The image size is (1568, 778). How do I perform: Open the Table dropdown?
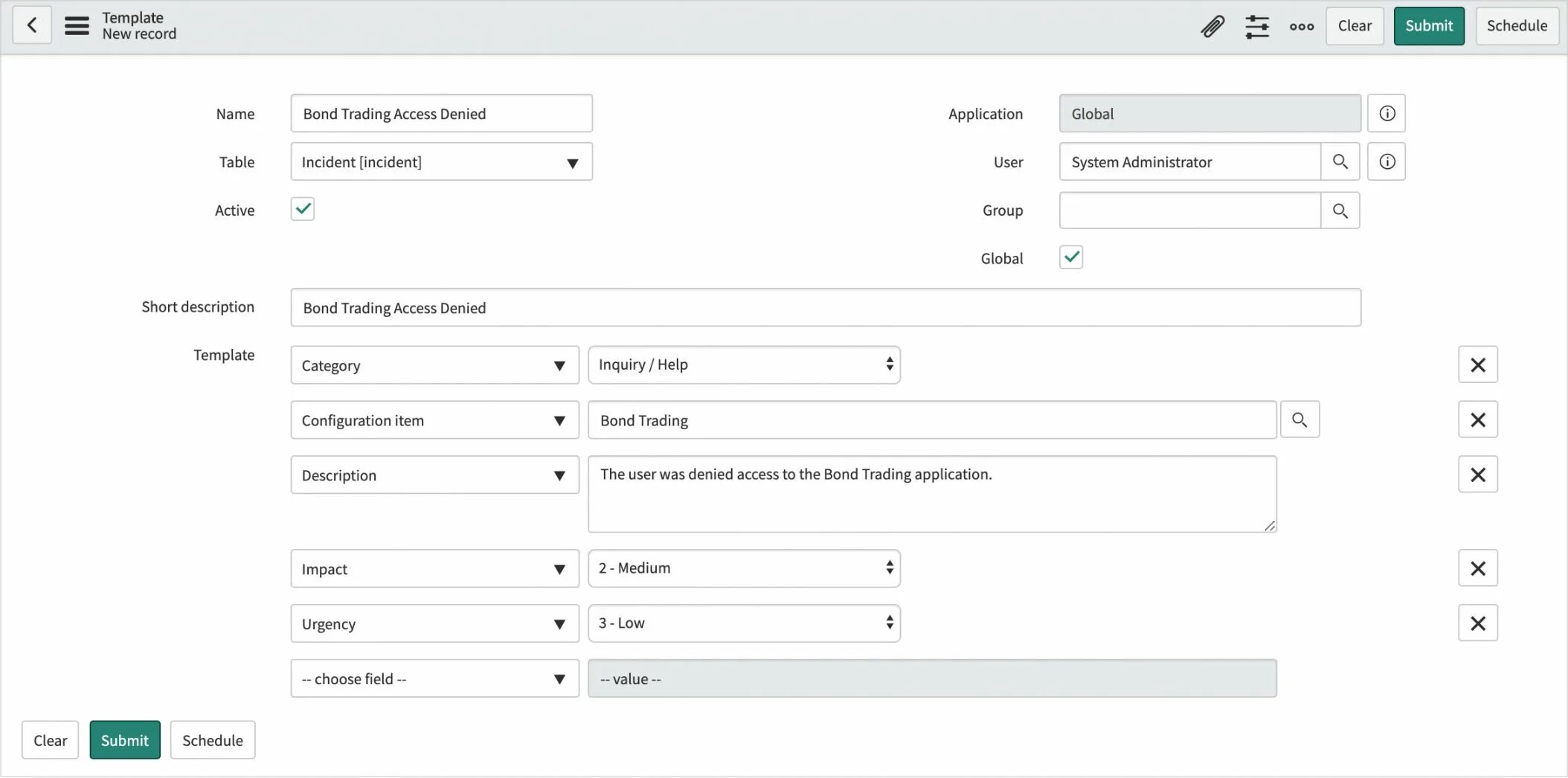click(441, 161)
